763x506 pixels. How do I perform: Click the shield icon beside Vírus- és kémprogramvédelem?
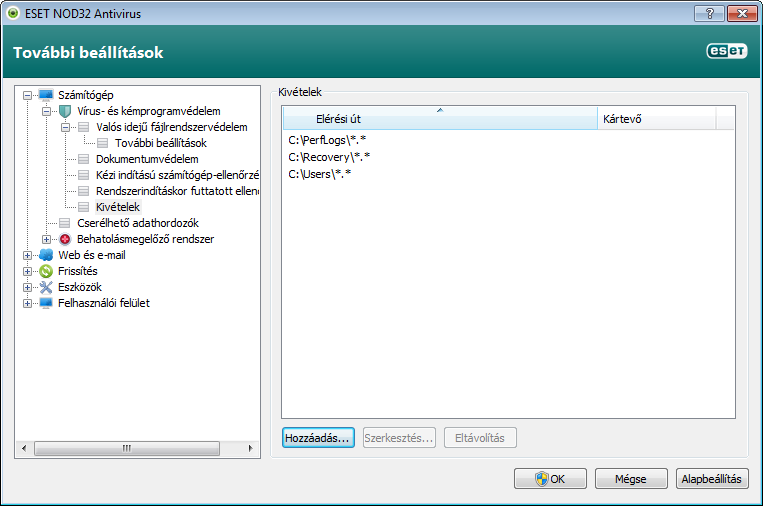point(65,111)
